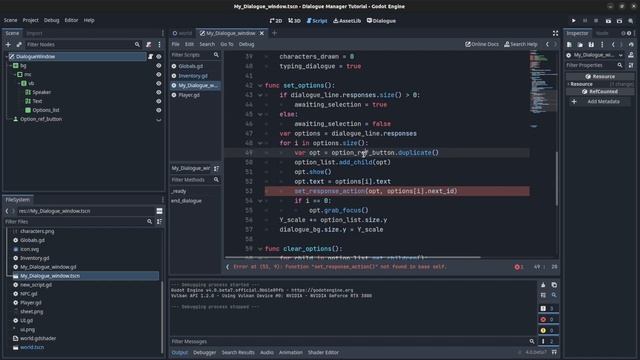640x360 pixels.
Task: Click the code editor vertical scrollbar
Action: click(x=556, y=178)
